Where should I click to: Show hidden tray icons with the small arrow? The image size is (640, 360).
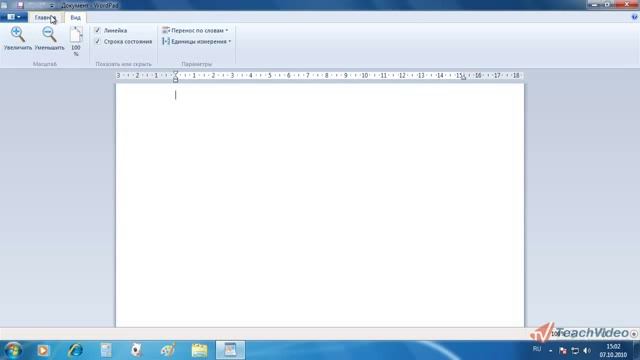551,351
